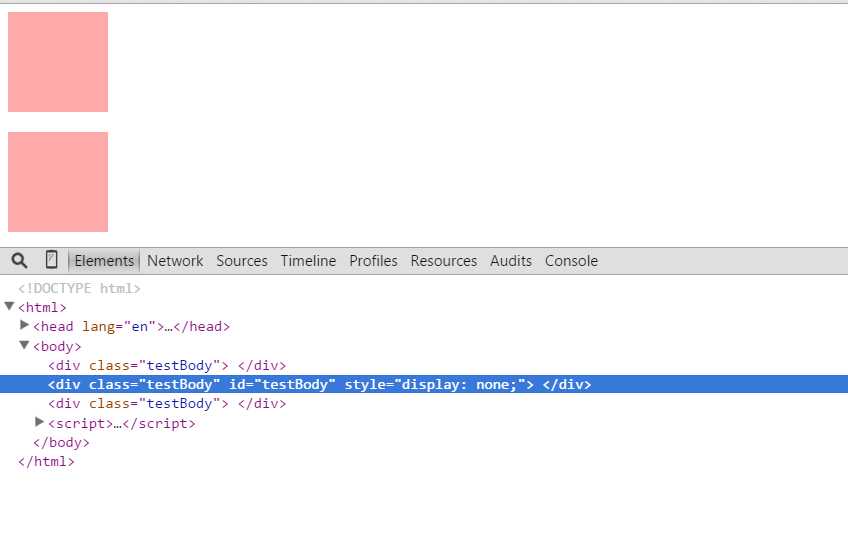Toggle the mobile device mode icon
The width and height of the screenshot is (848, 541).
(x=51, y=260)
